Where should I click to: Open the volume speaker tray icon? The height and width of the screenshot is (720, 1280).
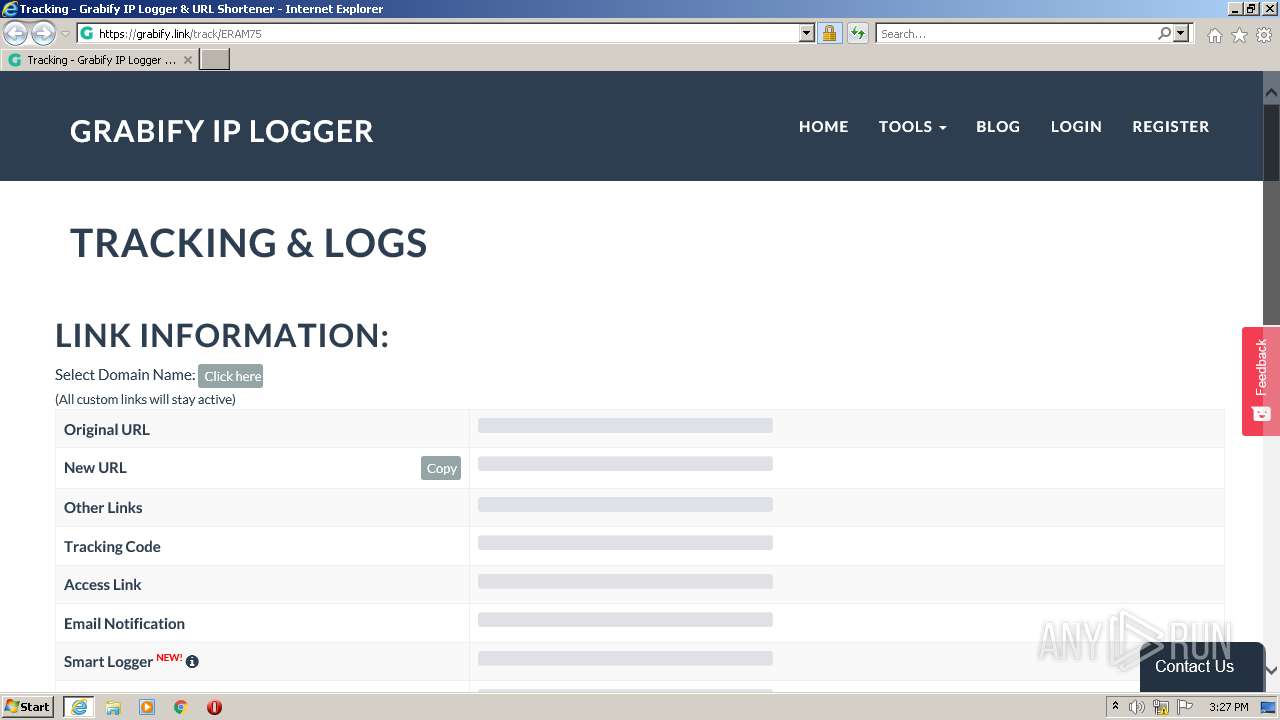1137,707
